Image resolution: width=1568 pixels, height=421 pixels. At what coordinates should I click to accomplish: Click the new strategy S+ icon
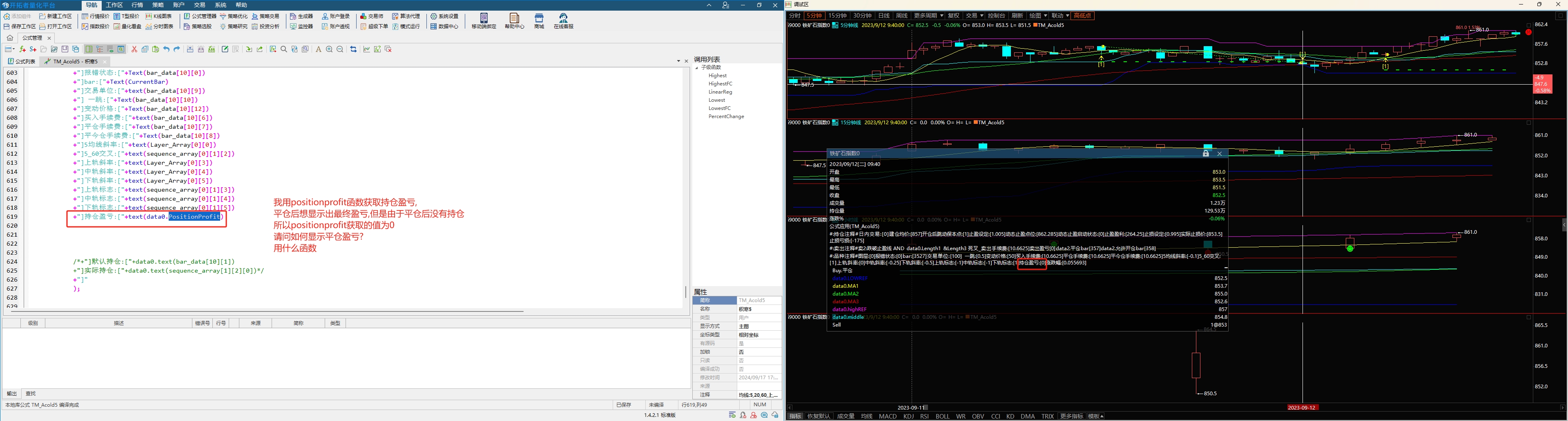33,49
